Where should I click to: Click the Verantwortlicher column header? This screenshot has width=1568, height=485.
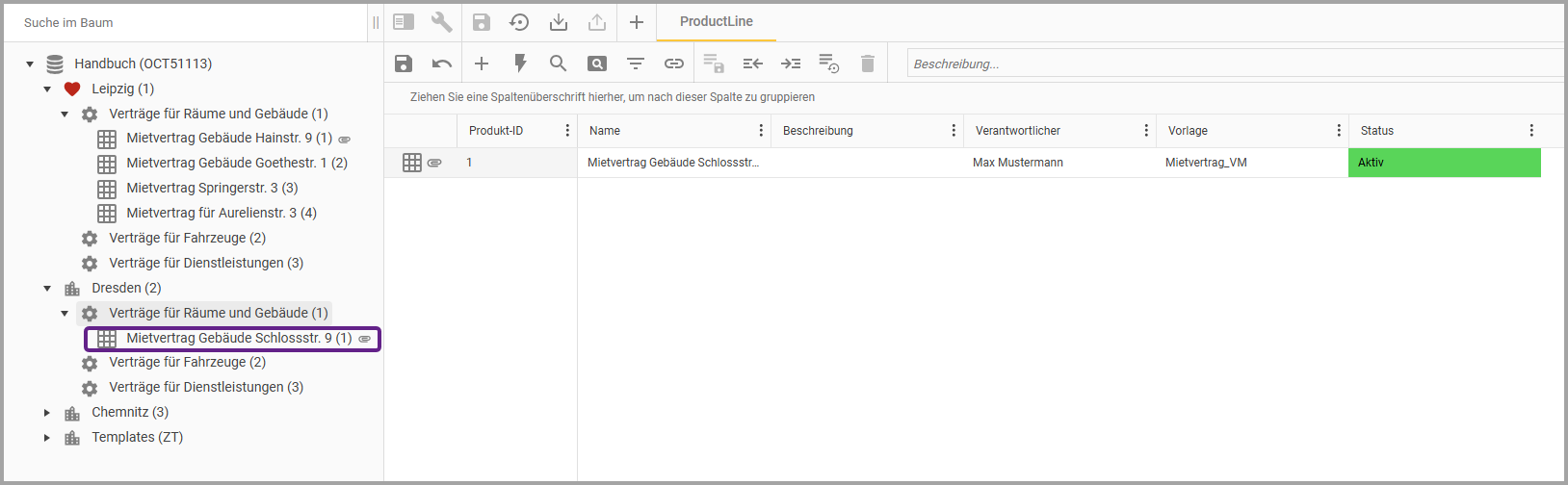click(x=1018, y=131)
